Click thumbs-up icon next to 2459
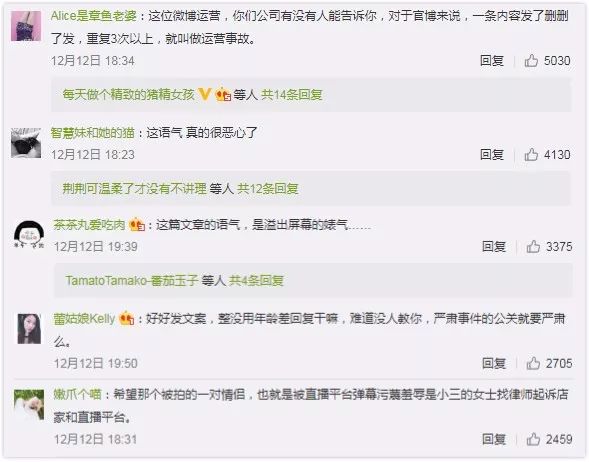 [533, 439]
